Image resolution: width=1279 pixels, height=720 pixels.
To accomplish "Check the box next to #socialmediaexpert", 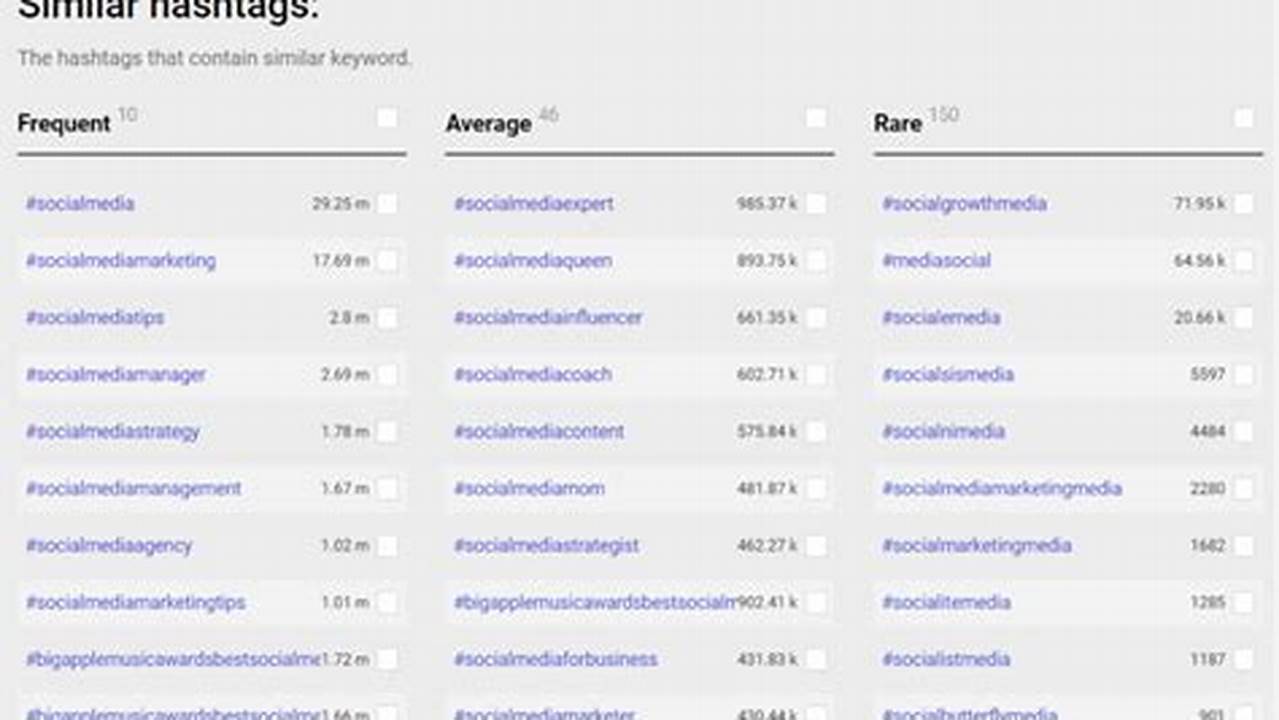I will click(816, 203).
